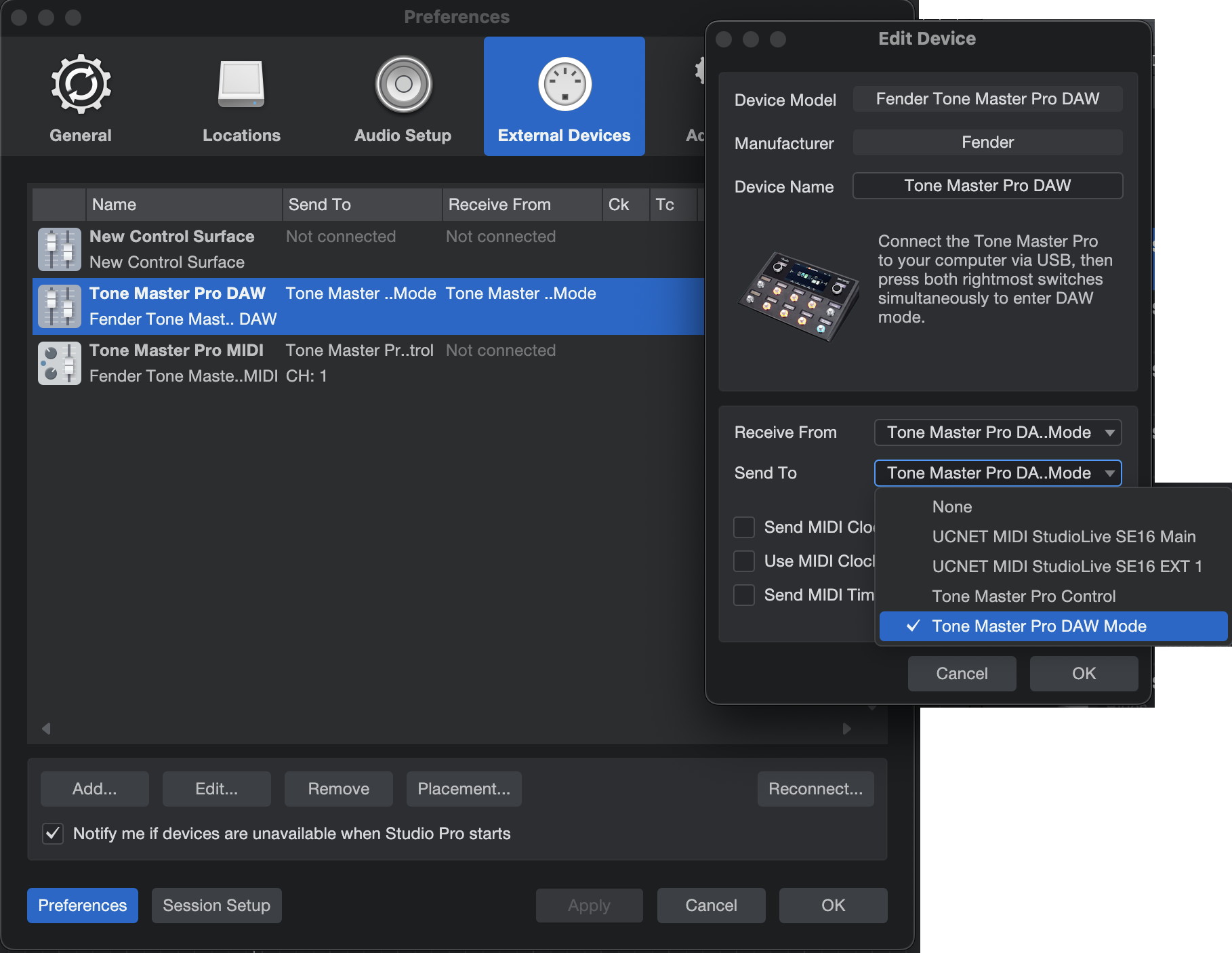Open the Locations drive icon
1232x953 pixels.
coord(241,85)
